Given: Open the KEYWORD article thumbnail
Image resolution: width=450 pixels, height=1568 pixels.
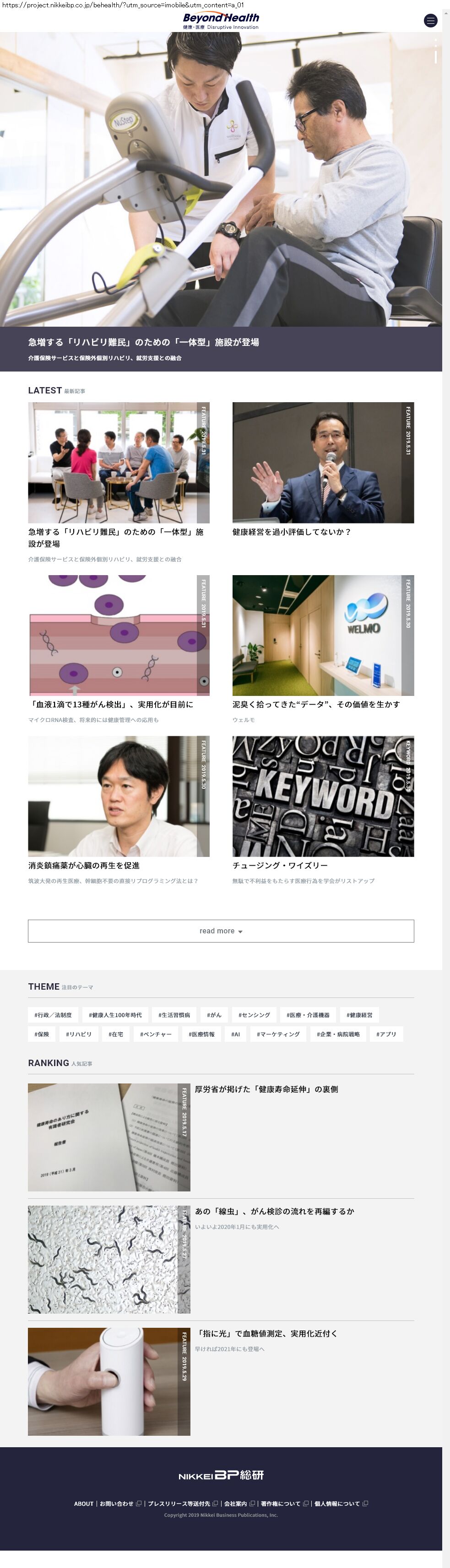Looking at the screenshot, I should pos(323,796).
